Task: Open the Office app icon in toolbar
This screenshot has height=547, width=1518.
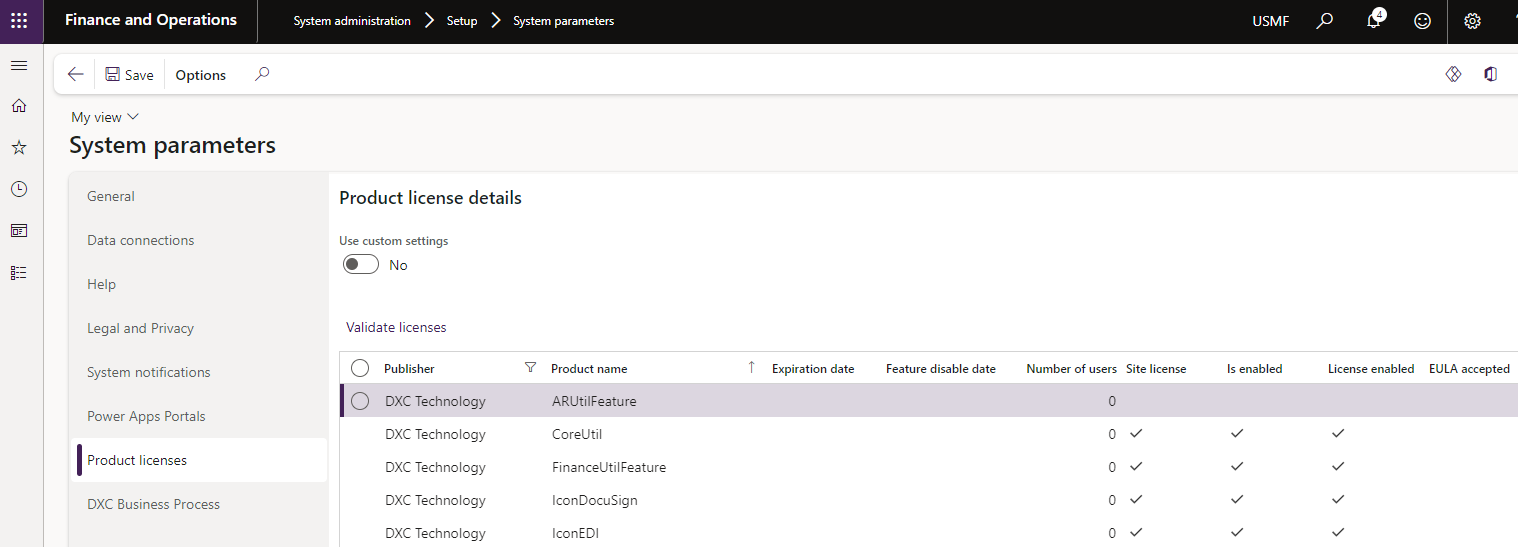Action: point(1490,75)
